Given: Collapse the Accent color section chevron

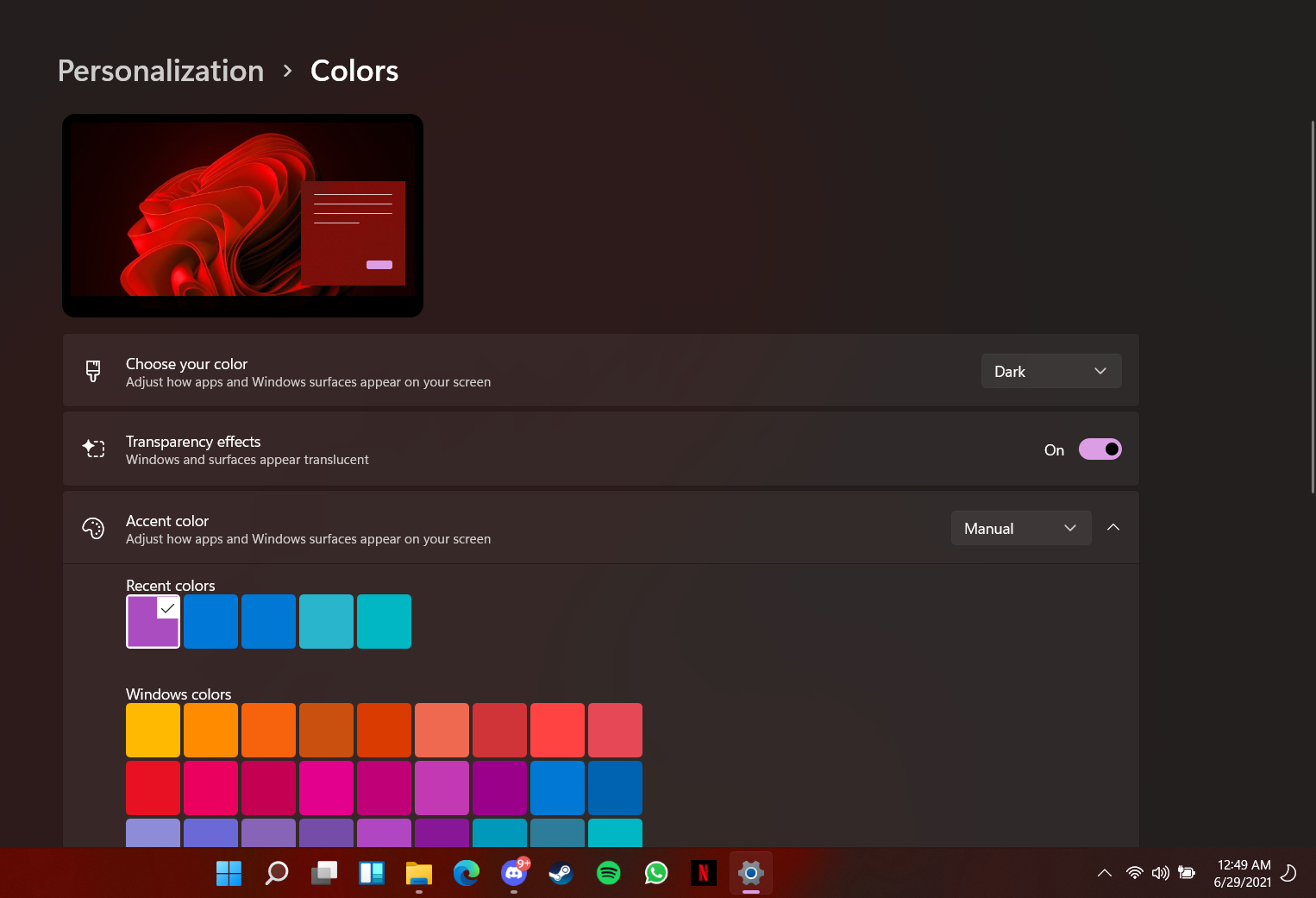Looking at the screenshot, I should (1113, 527).
